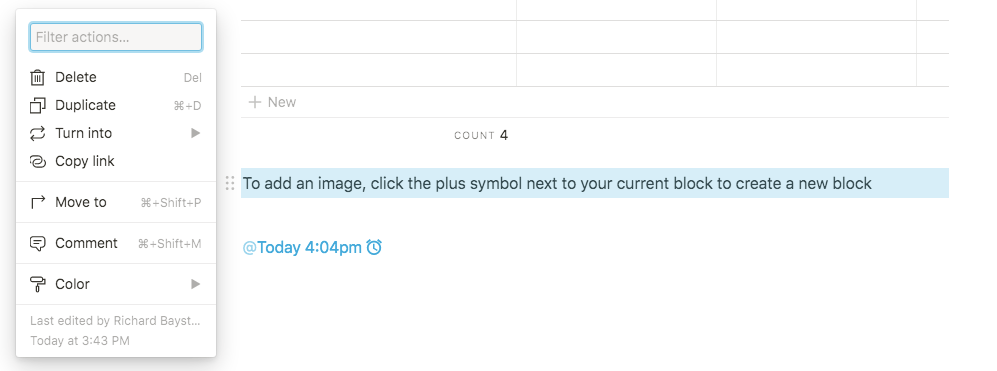Click the trash can Delete icon

(x=38, y=78)
